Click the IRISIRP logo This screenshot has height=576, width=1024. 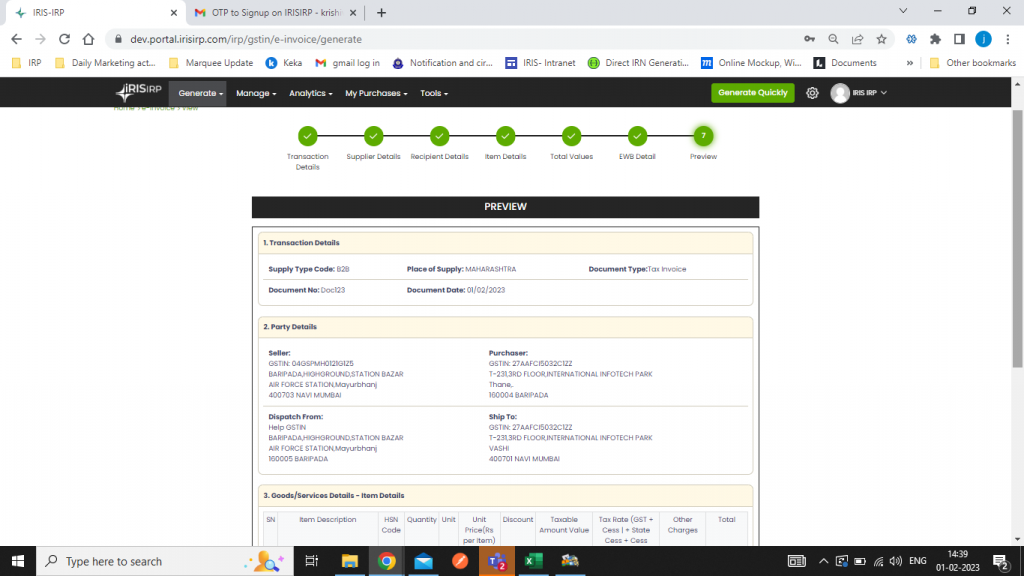(x=138, y=92)
